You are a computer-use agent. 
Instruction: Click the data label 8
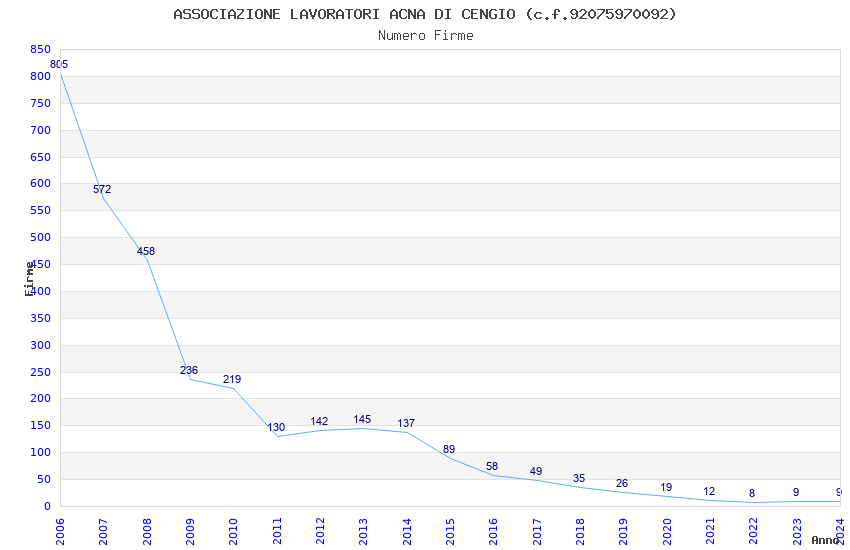click(x=752, y=494)
